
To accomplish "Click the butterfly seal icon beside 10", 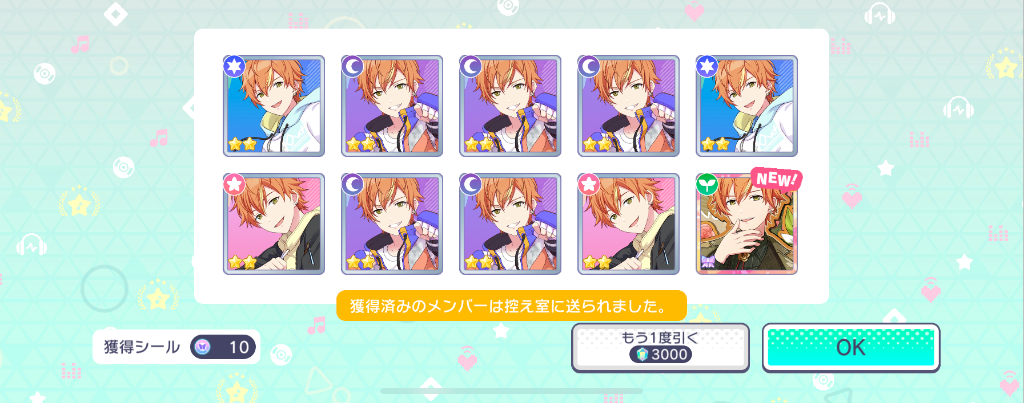I will [x=201, y=347].
